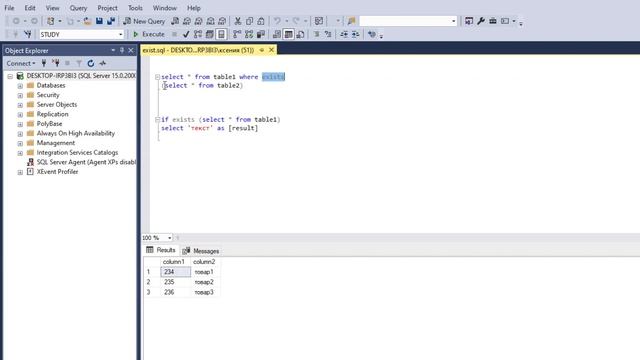Click the Decrease Indent icon

tap(344, 34)
